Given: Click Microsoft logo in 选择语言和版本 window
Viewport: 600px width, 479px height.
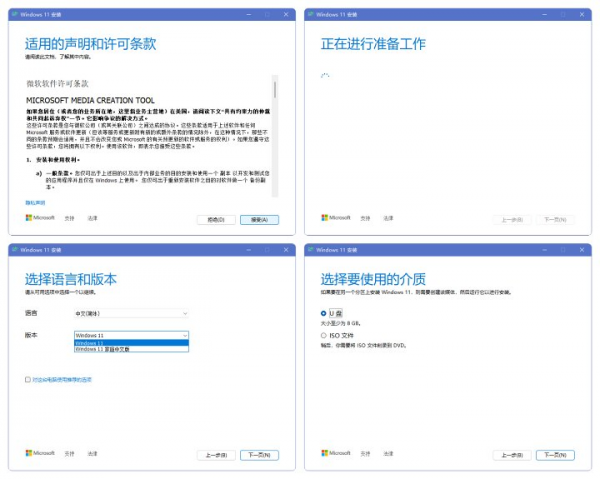Looking at the screenshot, I should click(x=40, y=453).
